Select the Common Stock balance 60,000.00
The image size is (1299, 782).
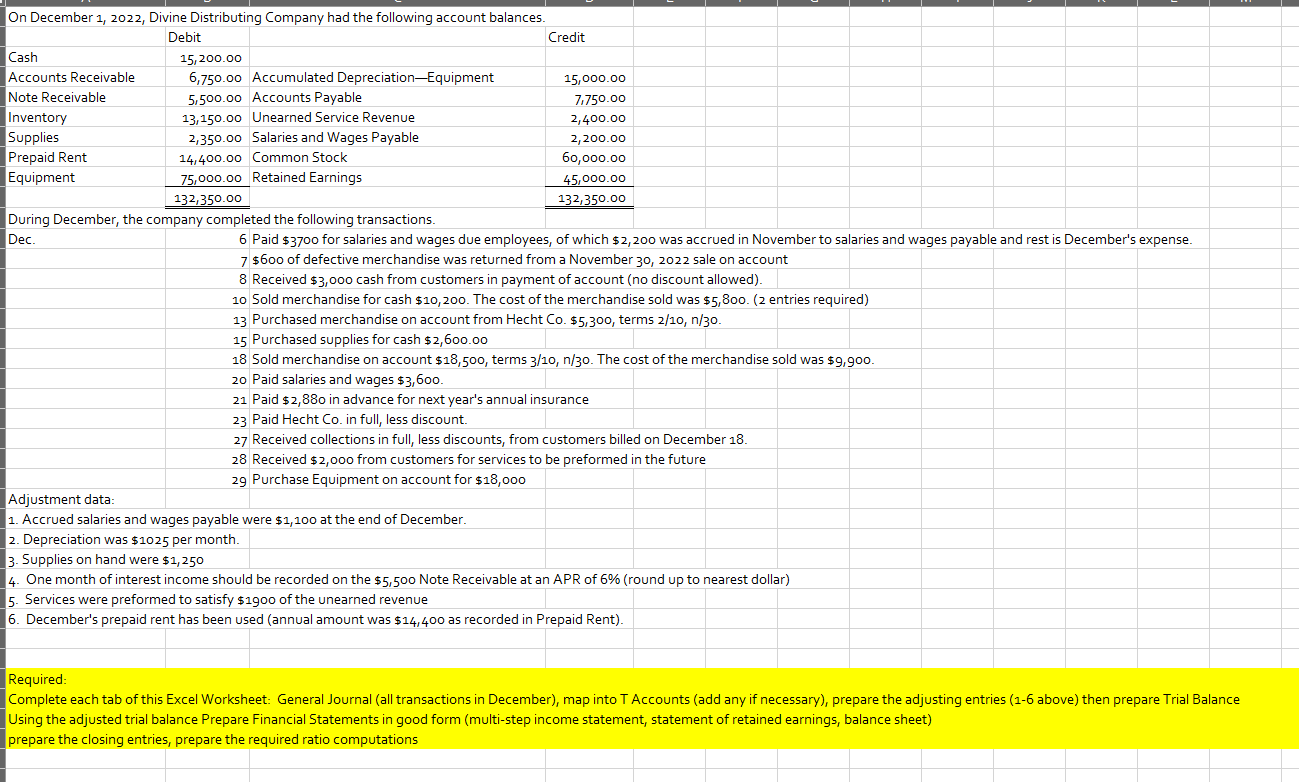[595, 158]
